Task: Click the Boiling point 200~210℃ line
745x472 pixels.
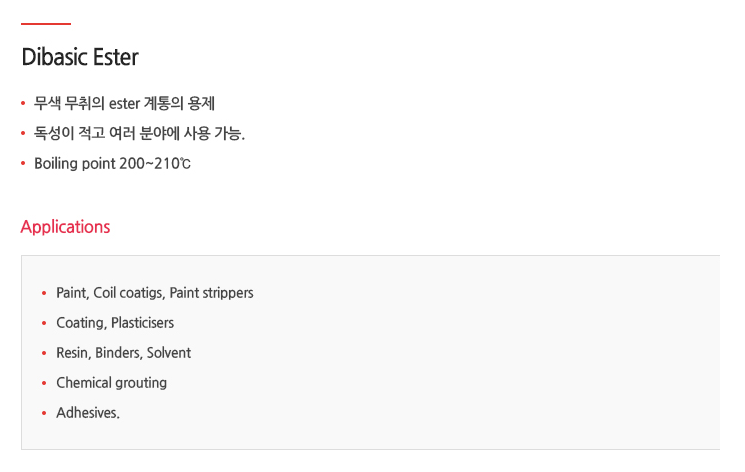Action: [112, 164]
